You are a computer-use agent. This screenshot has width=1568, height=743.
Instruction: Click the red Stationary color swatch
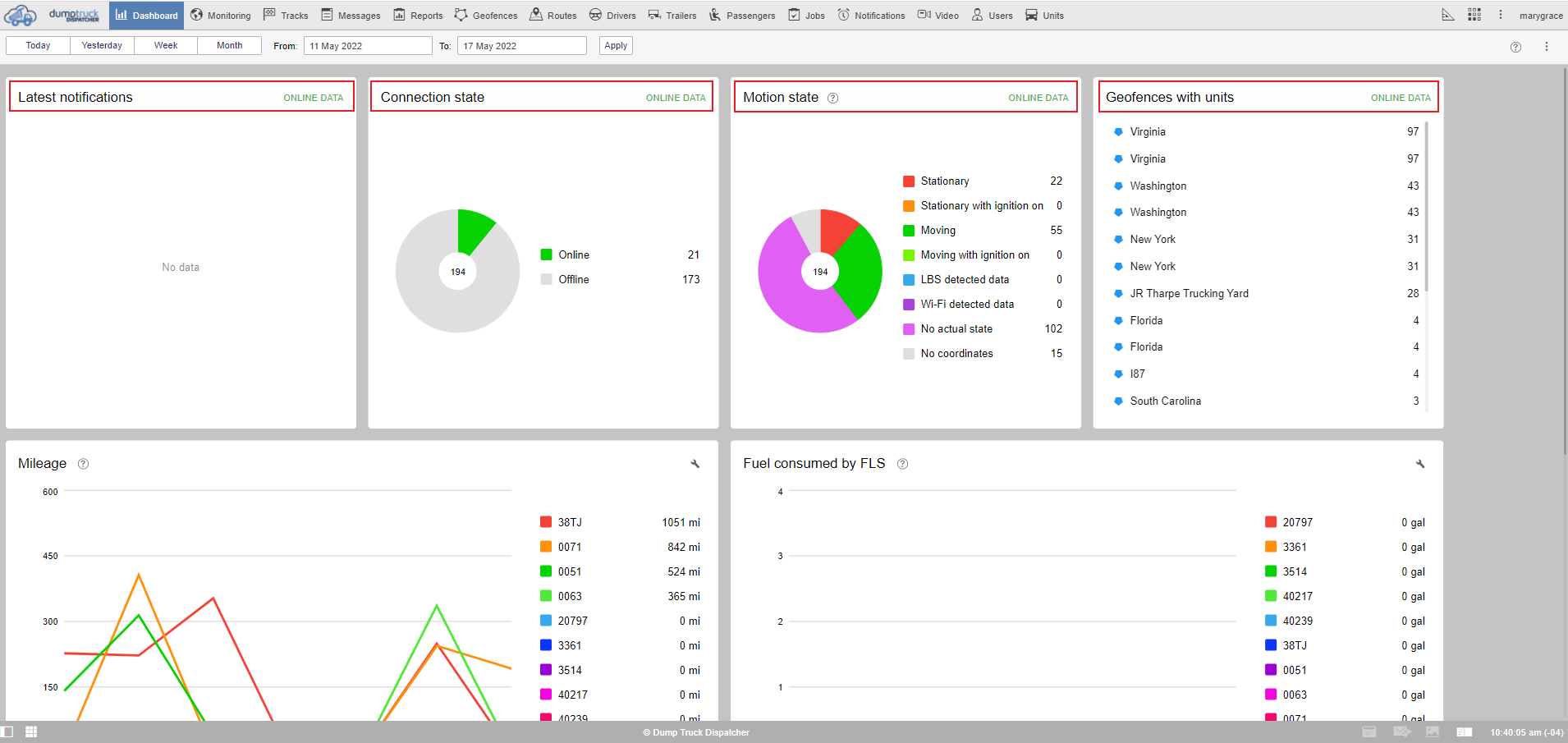coord(909,181)
